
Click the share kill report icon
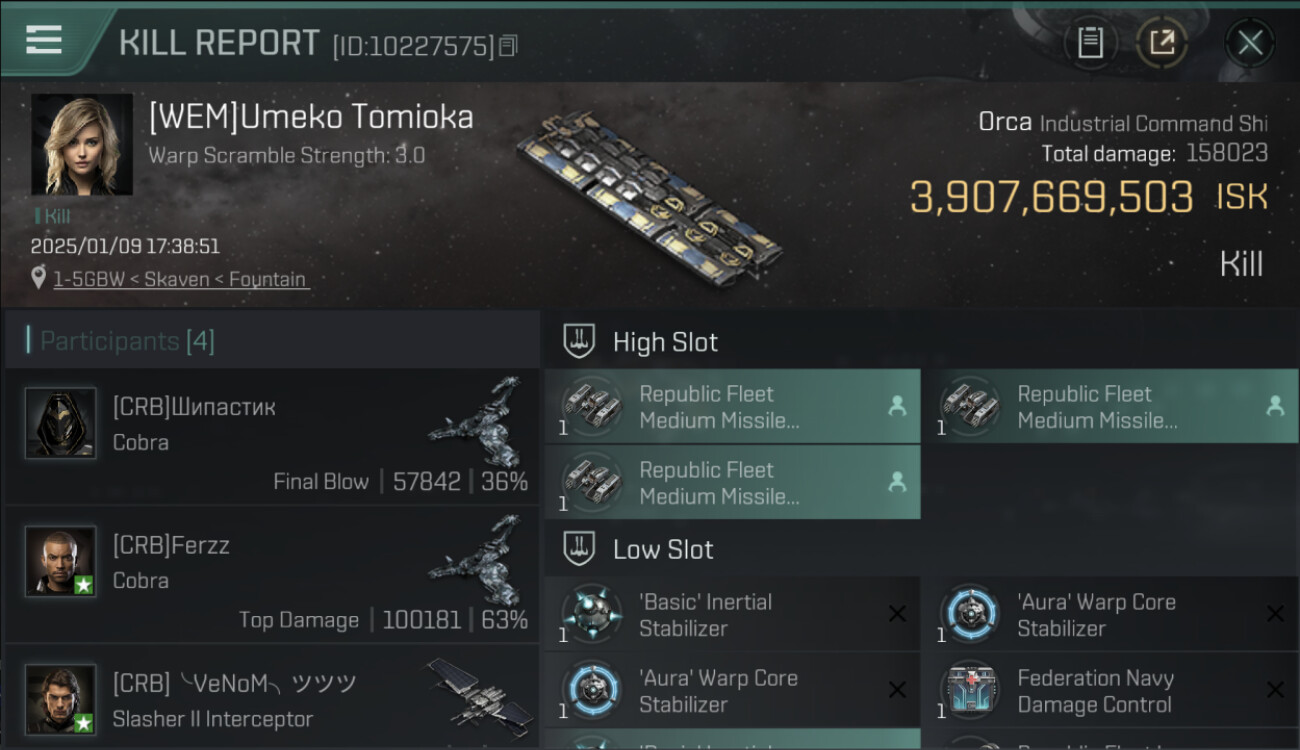click(1161, 42)
